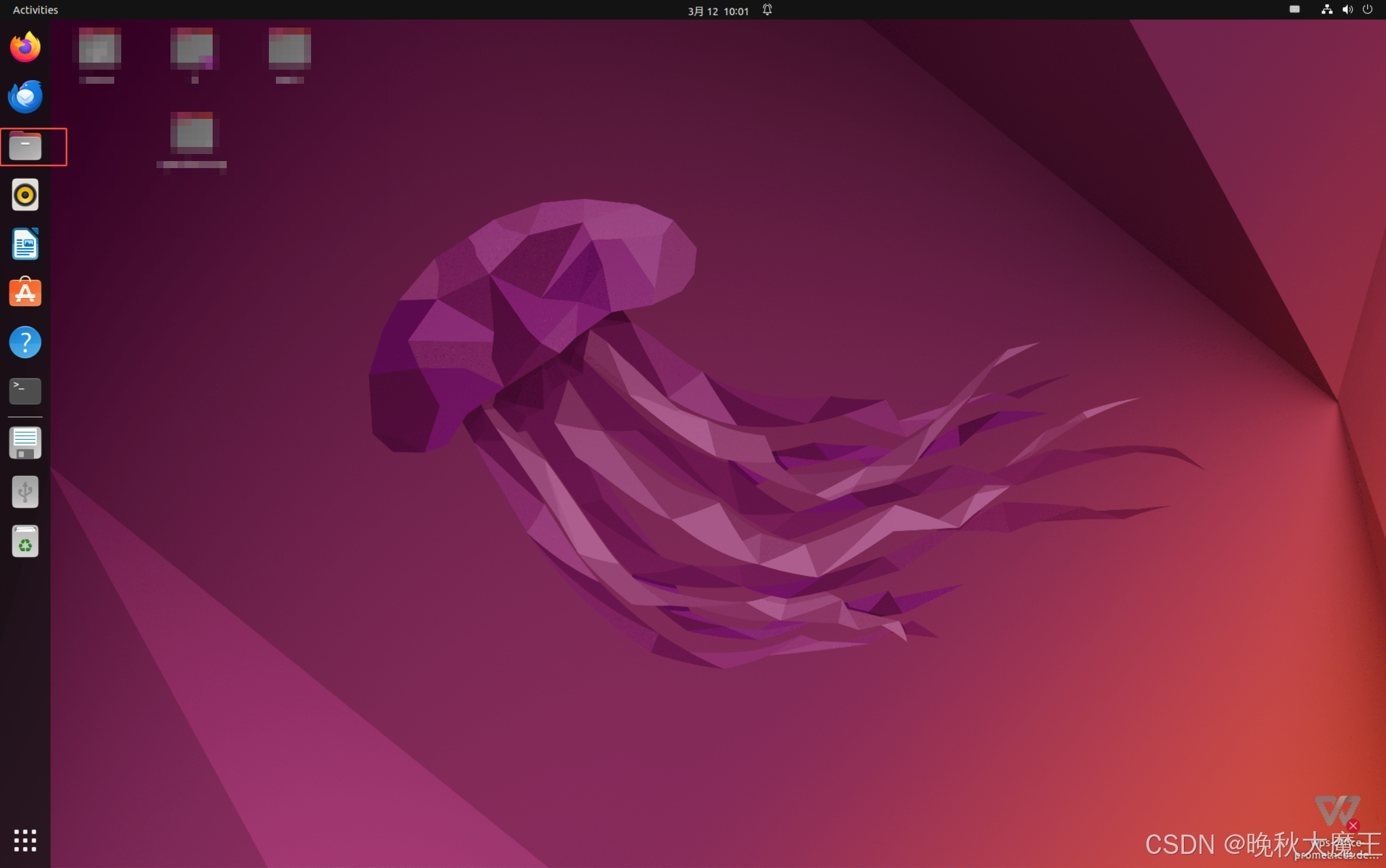Viewport: 1386px width, 868px height.
Task: Open the Files manager in the dock
Action: pyautogui.click(x=25, y=146)
